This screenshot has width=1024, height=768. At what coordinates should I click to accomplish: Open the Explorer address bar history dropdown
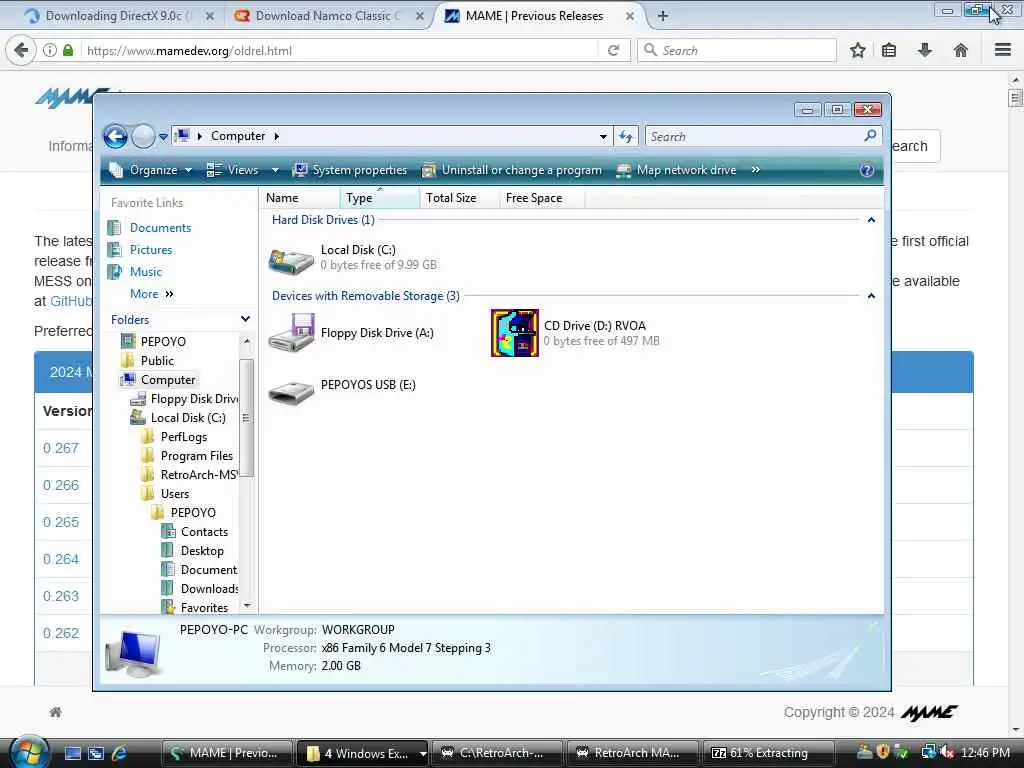(603, 136)
